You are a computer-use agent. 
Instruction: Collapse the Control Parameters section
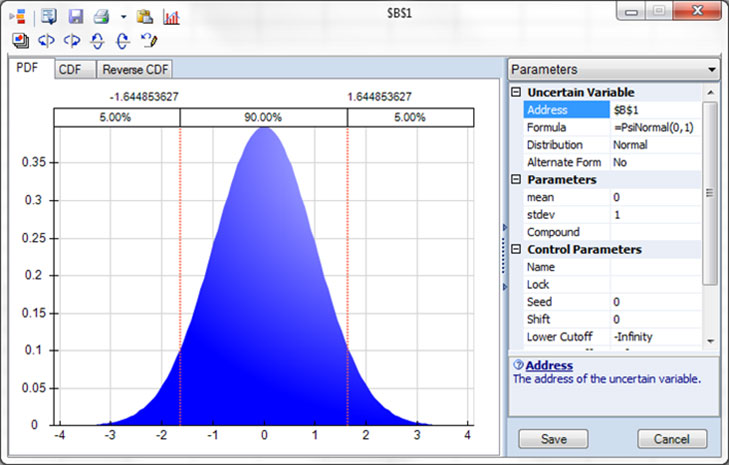coord(516,249)
